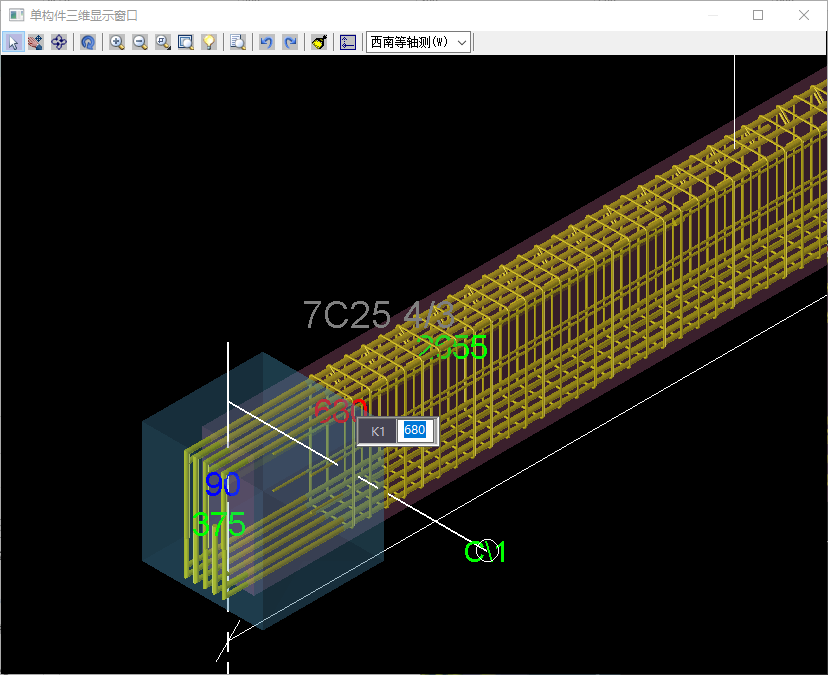The image size is (828, 675).
Task: Click the K1 value input field
Action: pyautogui.click(x=415, y=431)
